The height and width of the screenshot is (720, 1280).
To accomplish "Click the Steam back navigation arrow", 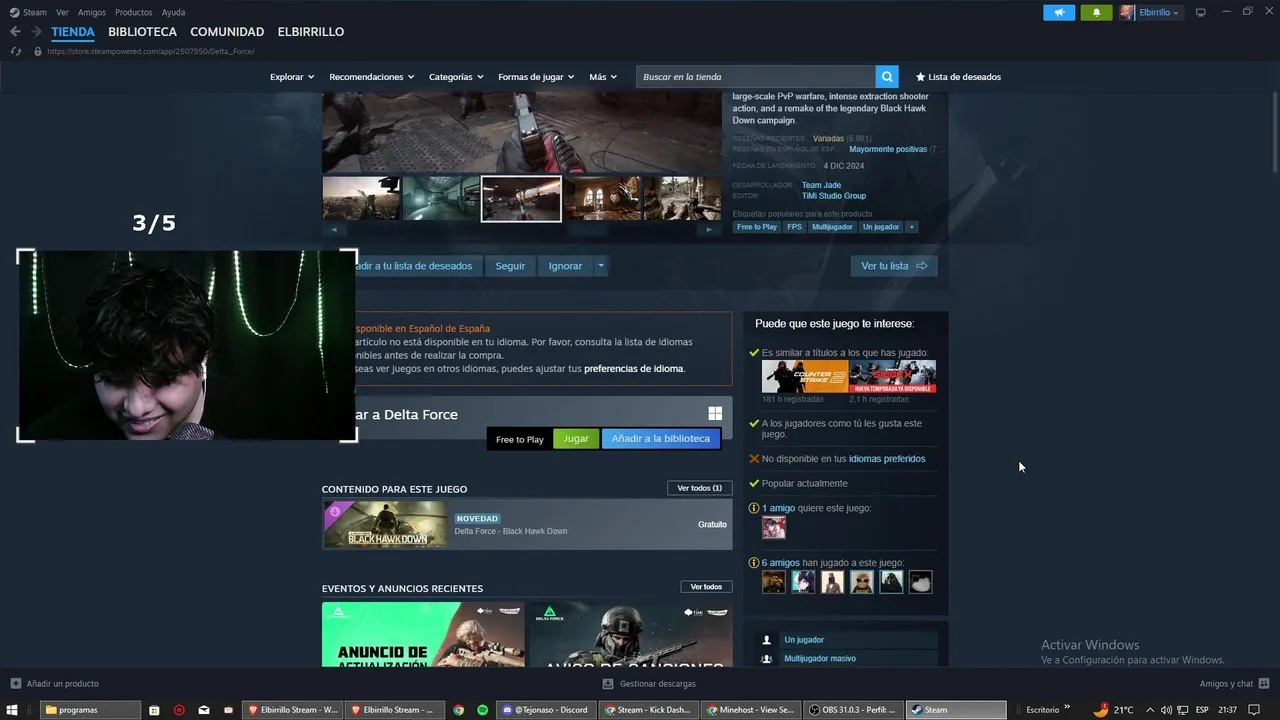I will pyautogui.click(x=15, y=32).
